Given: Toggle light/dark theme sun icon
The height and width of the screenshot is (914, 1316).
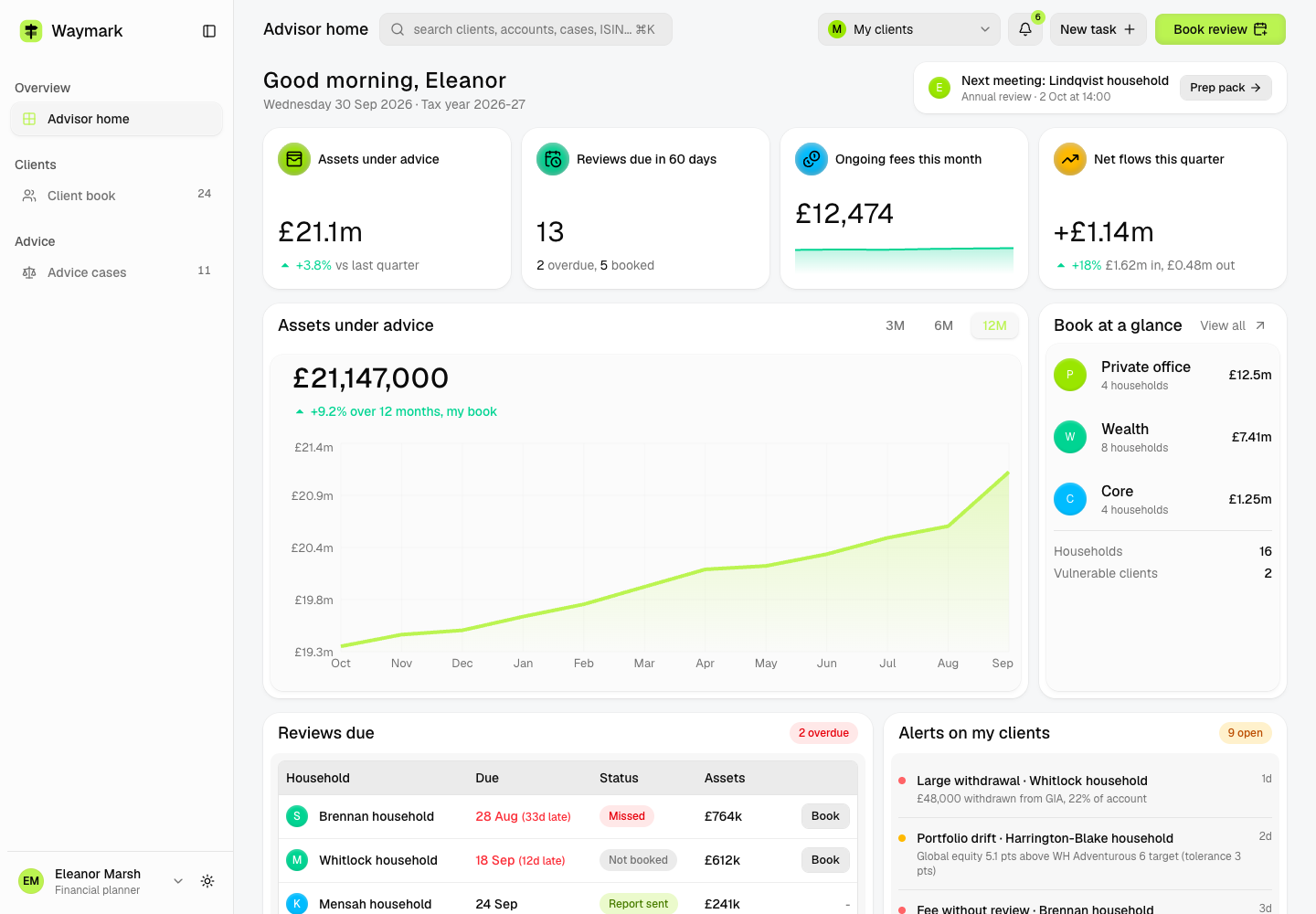Looking at the screenshot, I should 207,881.
